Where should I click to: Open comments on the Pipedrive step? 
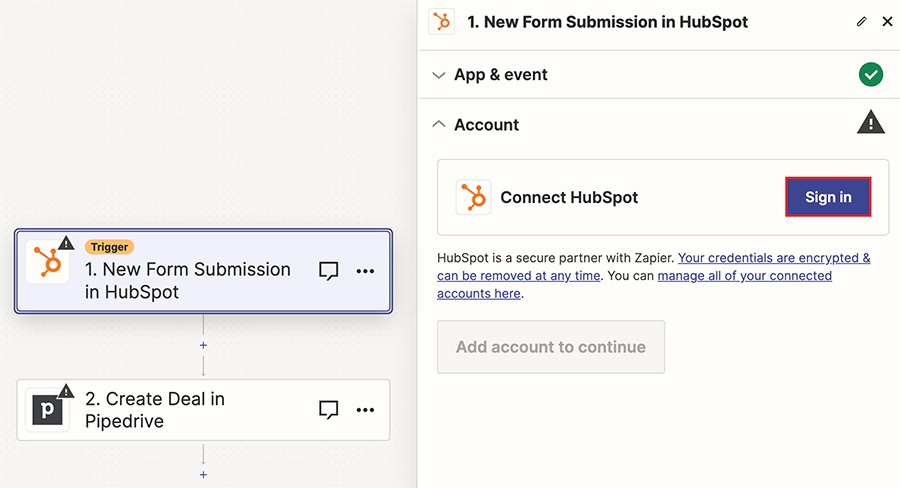(x=328, y=409)
